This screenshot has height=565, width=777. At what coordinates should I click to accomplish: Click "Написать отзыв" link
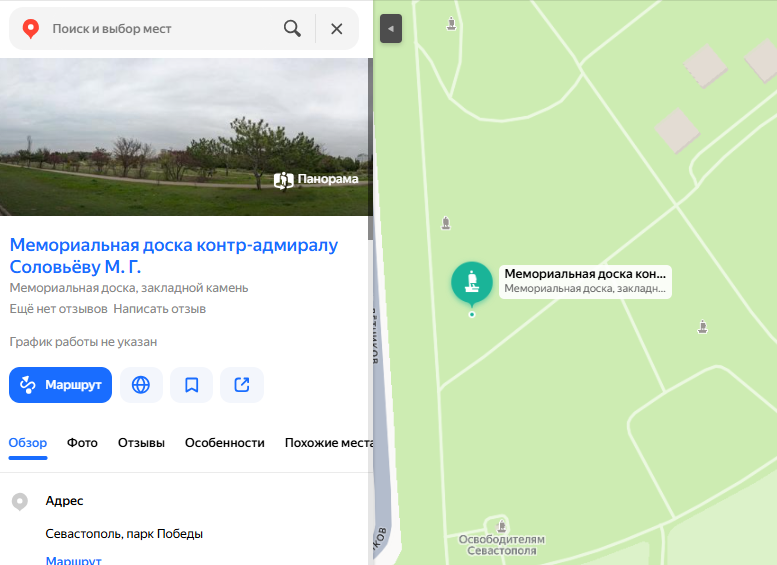click(160, 309)
